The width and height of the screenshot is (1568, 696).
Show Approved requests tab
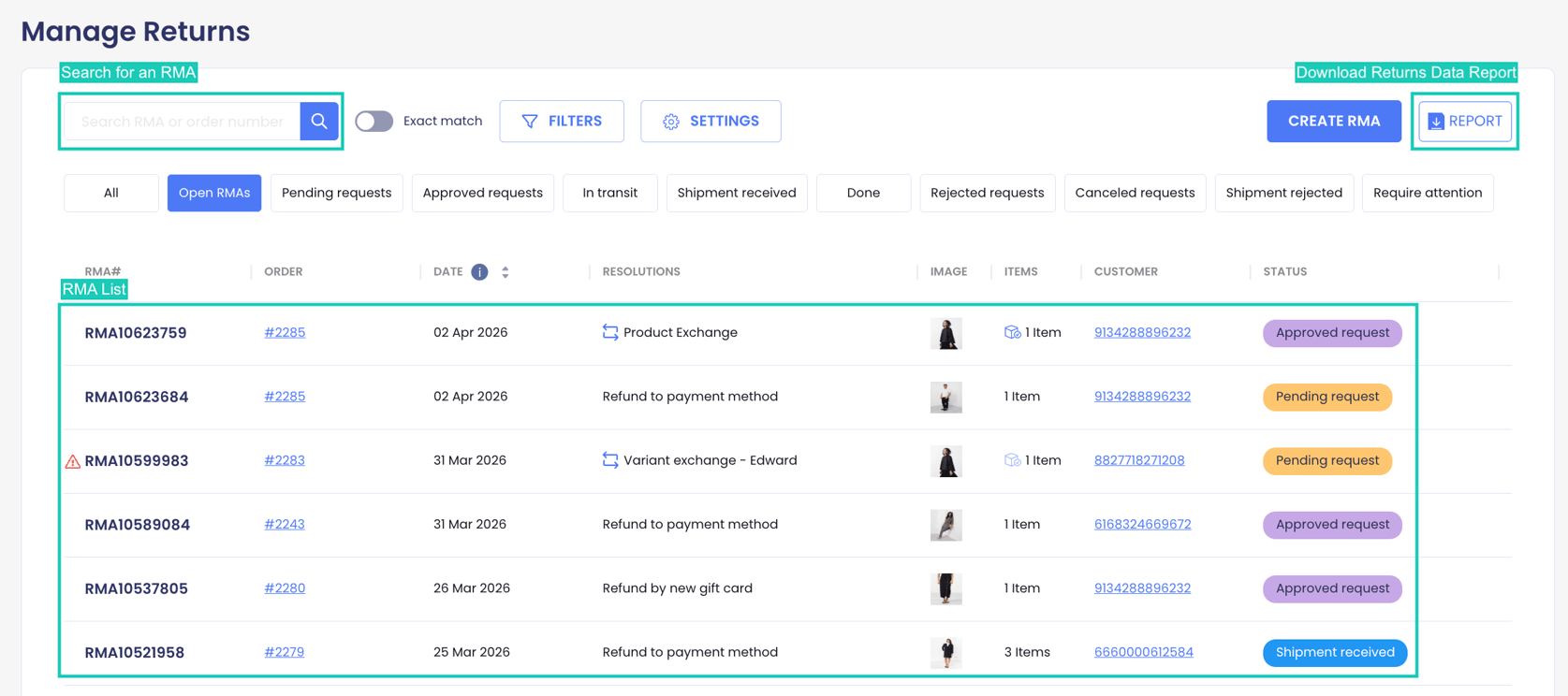click(x=483, y=193)
